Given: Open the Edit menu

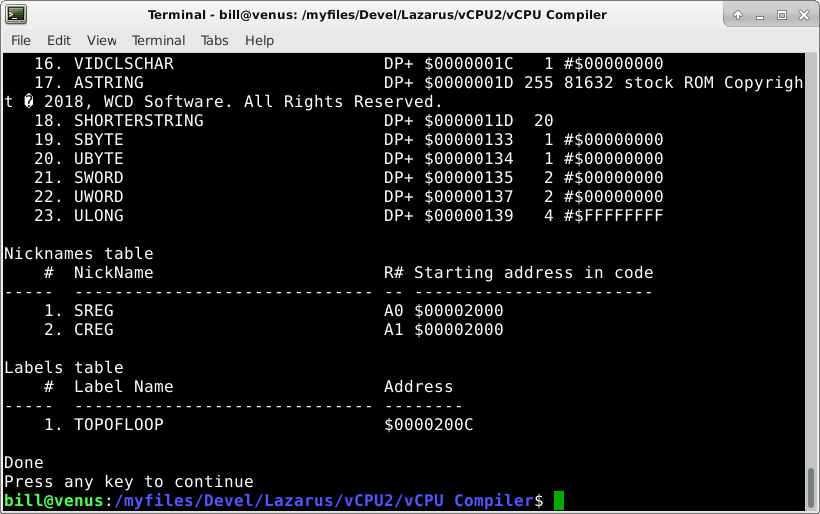Looking at the screenshot, I should [59, 40].
